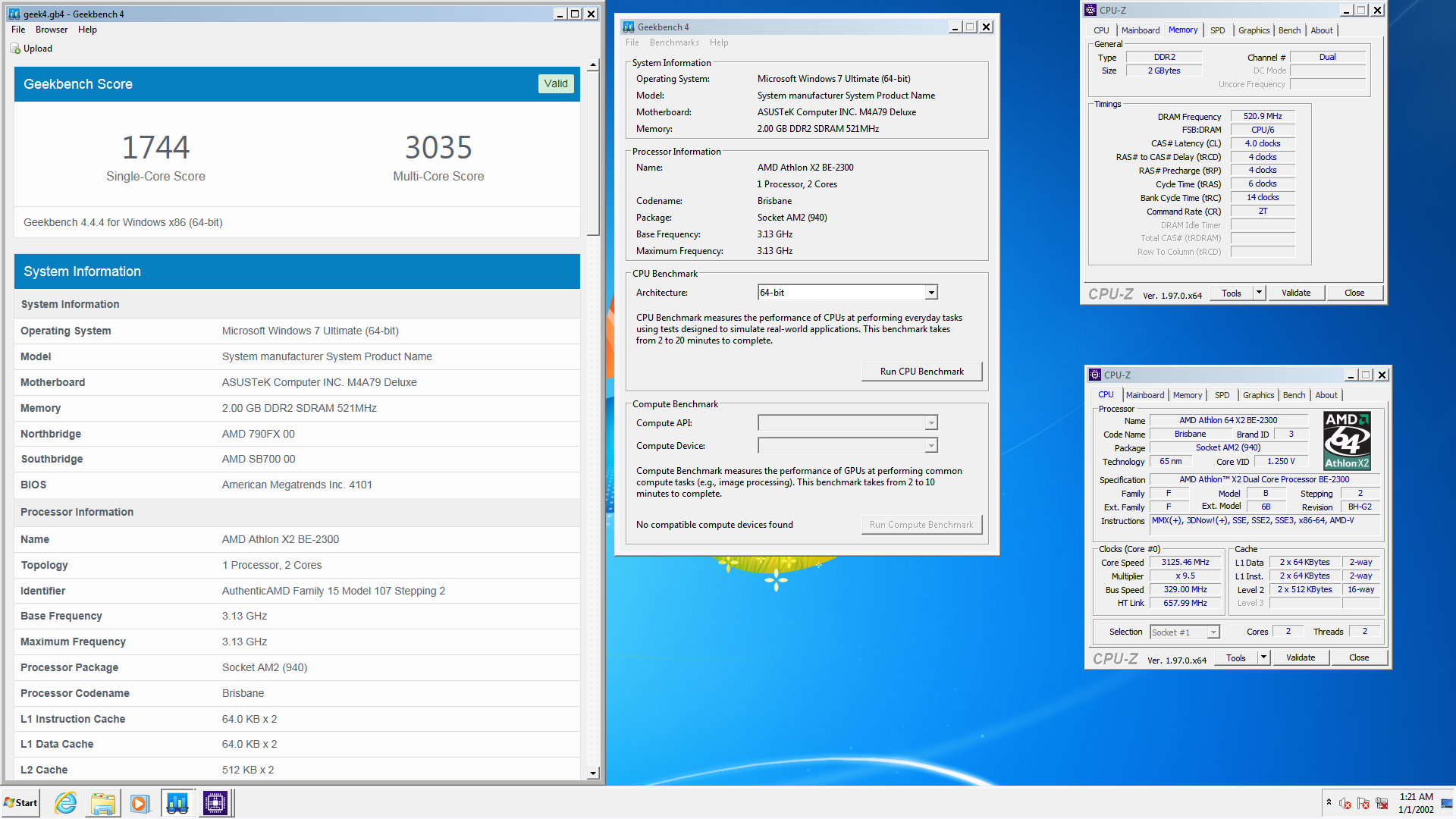This screenshot has width=1456, height=819.
Task: Click Tools button in CPU-Z CPU window
Action: click(x=1236, y=657)
